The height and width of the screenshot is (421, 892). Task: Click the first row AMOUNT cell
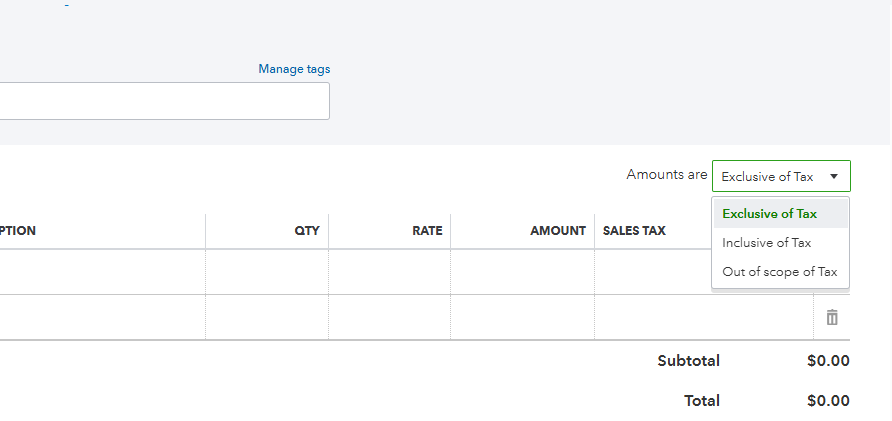[x=522, y=272]
